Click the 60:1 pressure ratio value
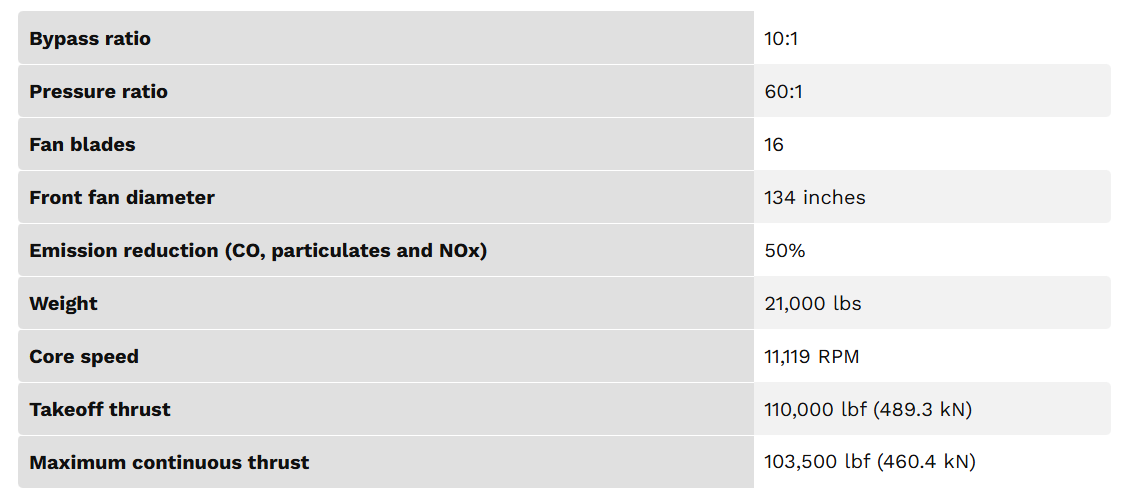Image resolution: width=1126 pixels, height=503 pixels. pyautogui.click(x=783, y=92)
